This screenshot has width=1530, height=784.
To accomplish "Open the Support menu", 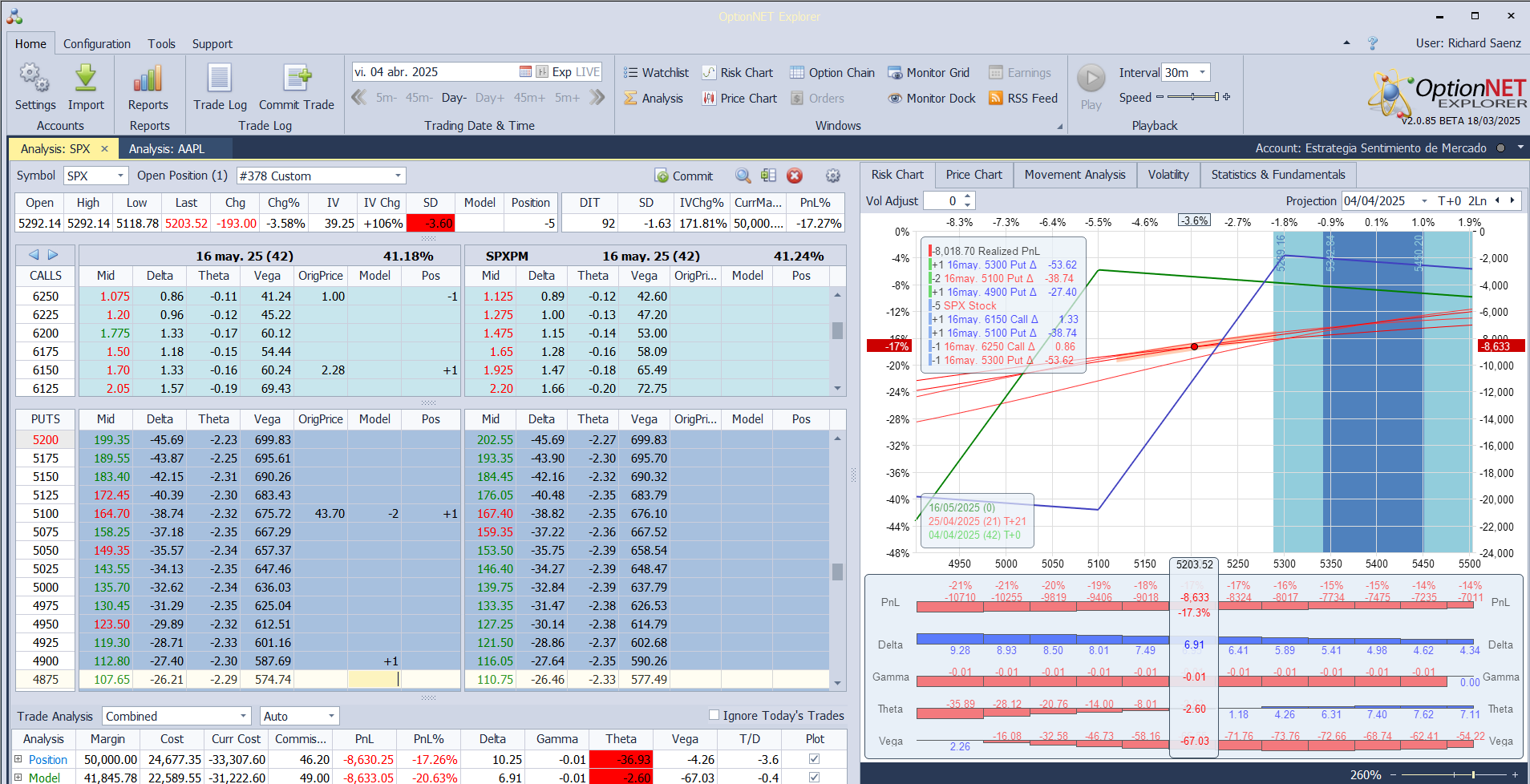I will (x=212, y=44).
